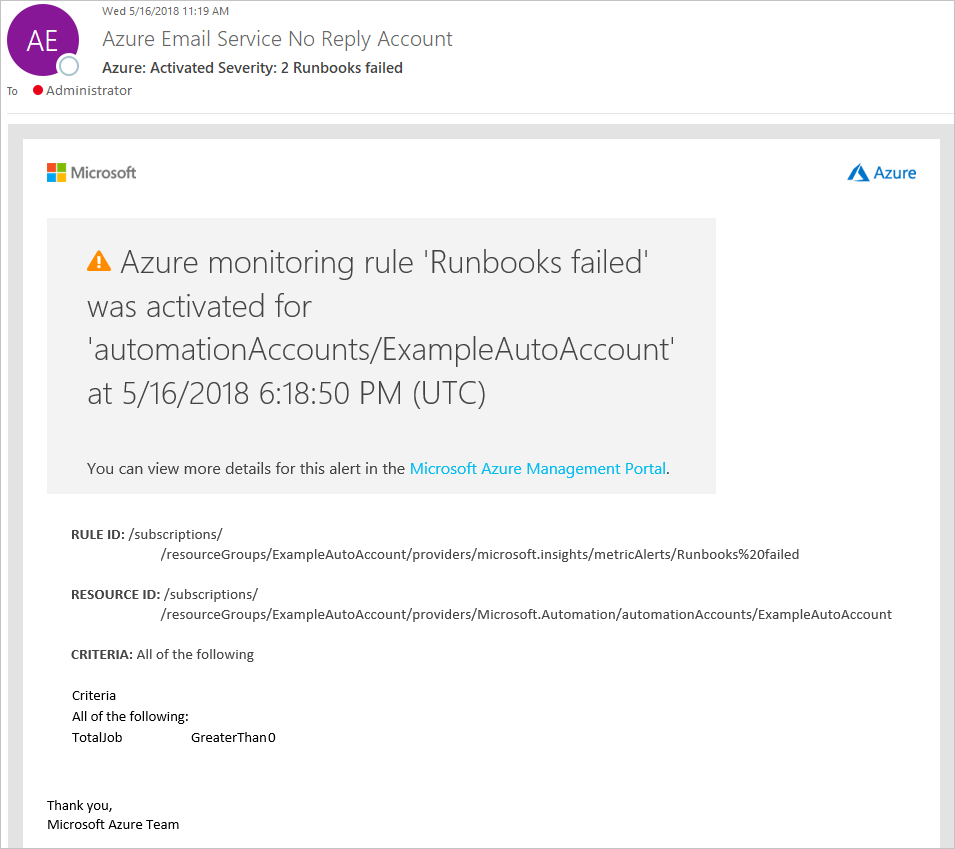
Task: Open the Microsoft Azure Management Portal link
Action: click(537, 468)
